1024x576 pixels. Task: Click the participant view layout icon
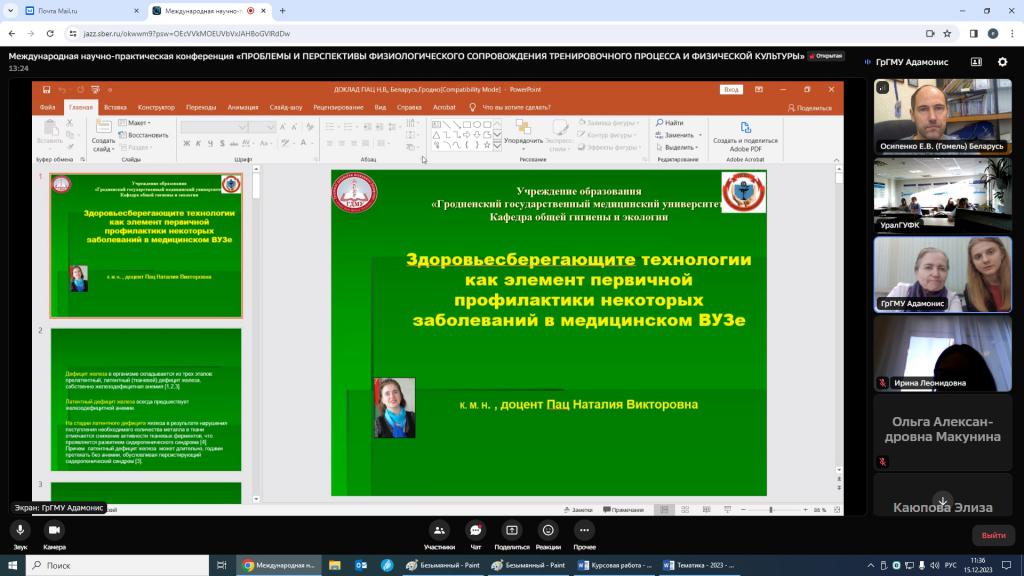[976, 62]
